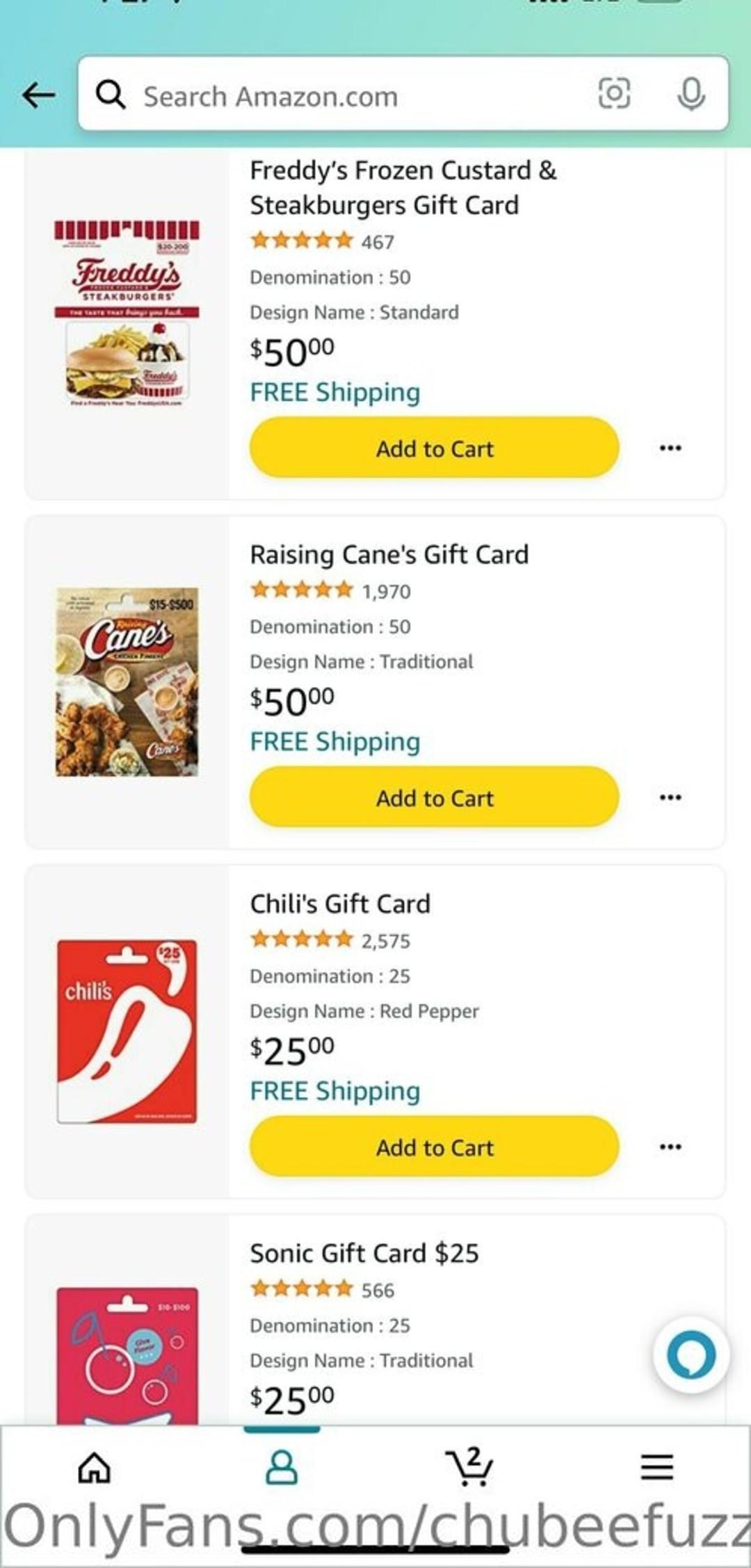Open the hamburger menu
This screenshot has width=751, height=1568.
click(656, 1468)
